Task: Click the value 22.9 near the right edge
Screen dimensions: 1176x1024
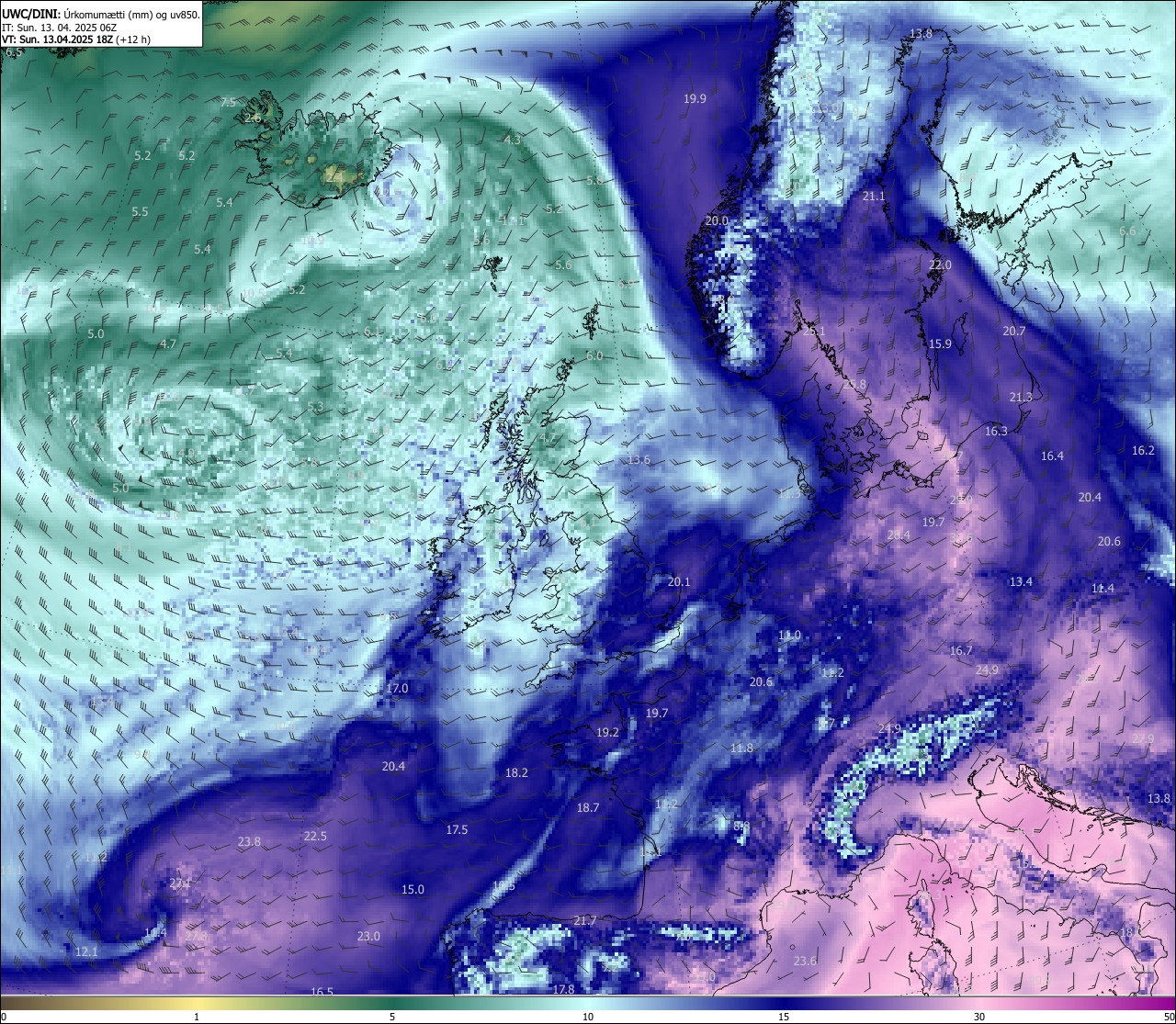Action: click(x=1142, y=739)
